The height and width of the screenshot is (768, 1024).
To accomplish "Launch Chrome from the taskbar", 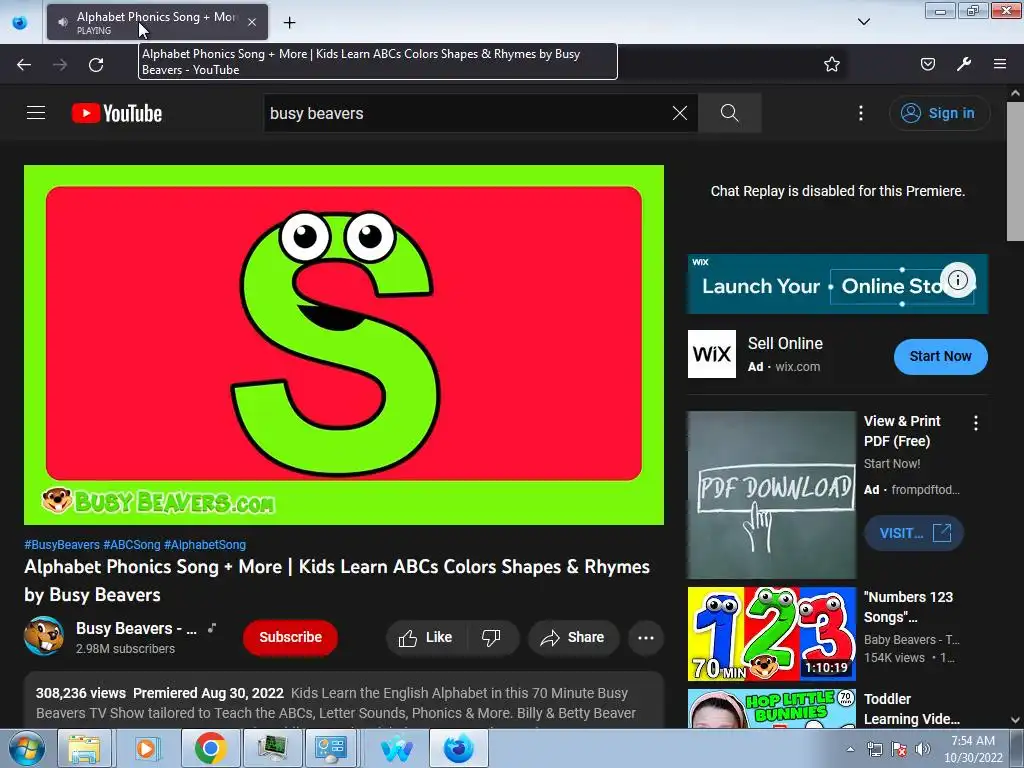I will point(210,748).
